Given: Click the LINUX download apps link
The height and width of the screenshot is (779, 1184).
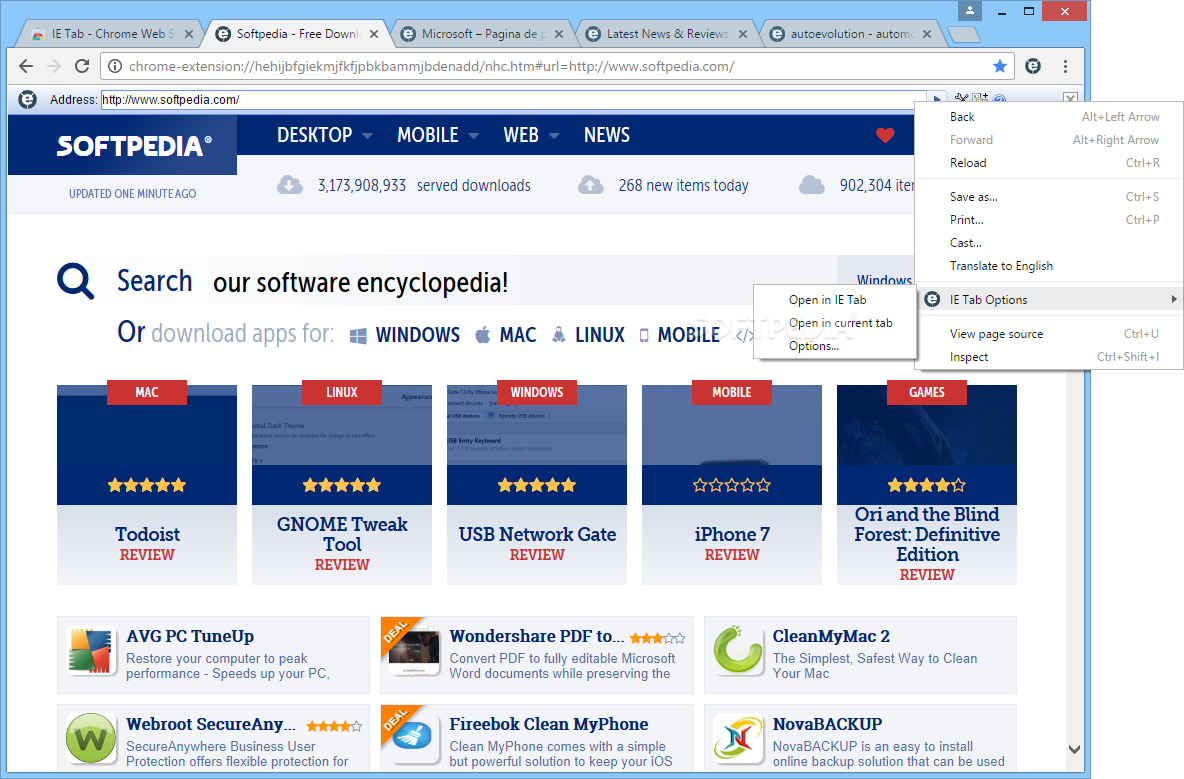Looking at the screenshot, I should 588,334.
